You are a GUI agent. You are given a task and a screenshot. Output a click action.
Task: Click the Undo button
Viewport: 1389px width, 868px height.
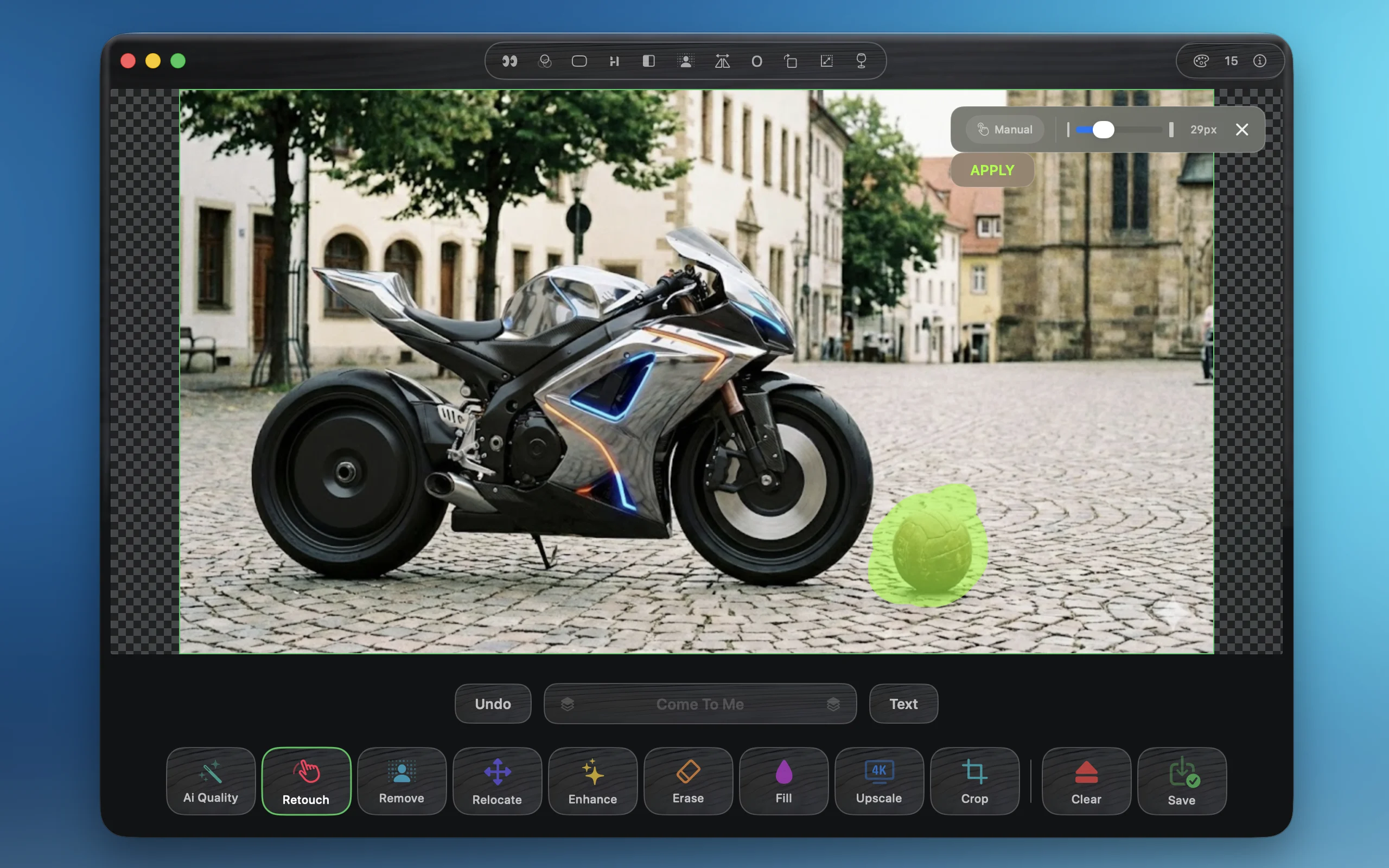click(493, 704)
